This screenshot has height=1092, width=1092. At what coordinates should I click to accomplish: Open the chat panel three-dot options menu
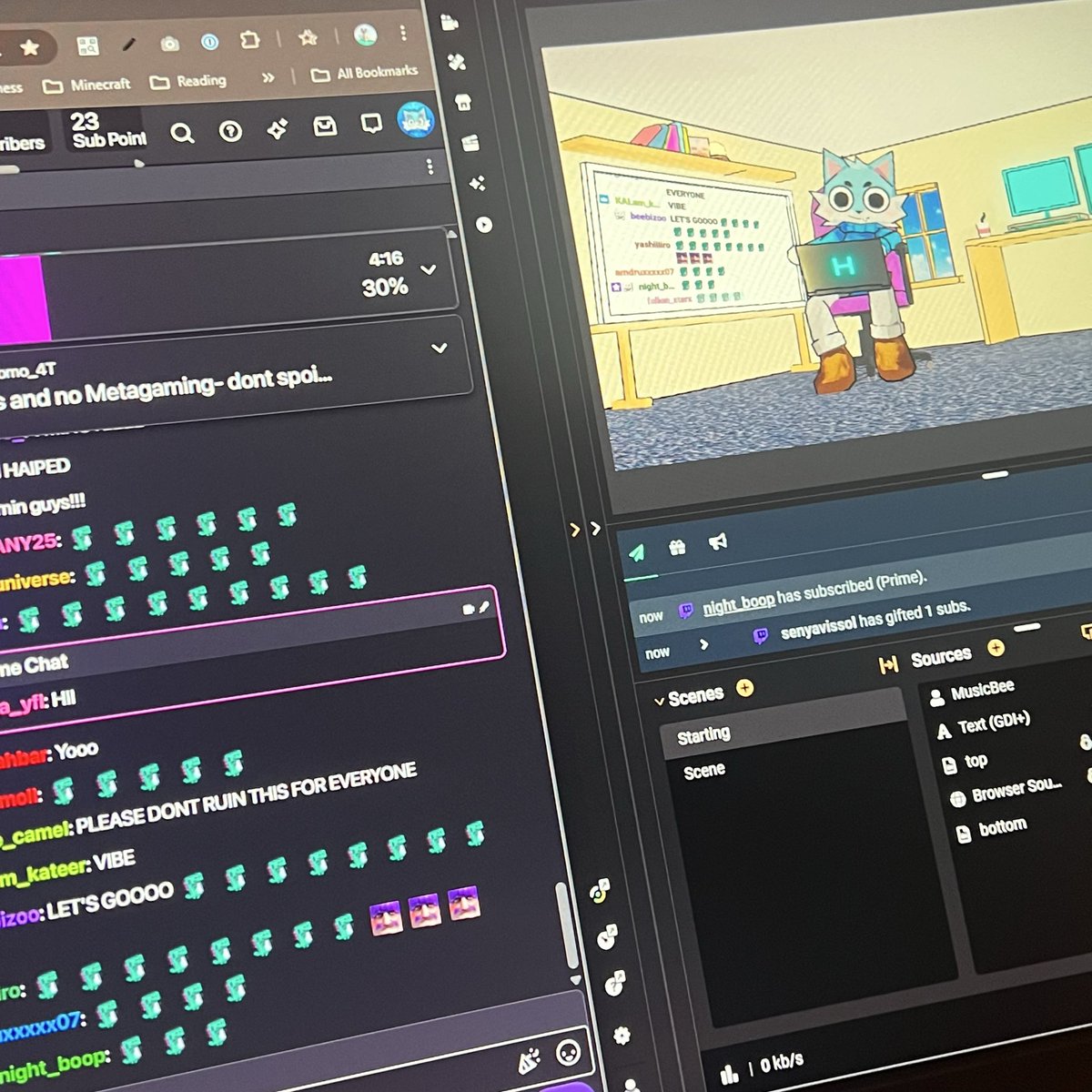[x=430, y=167]
